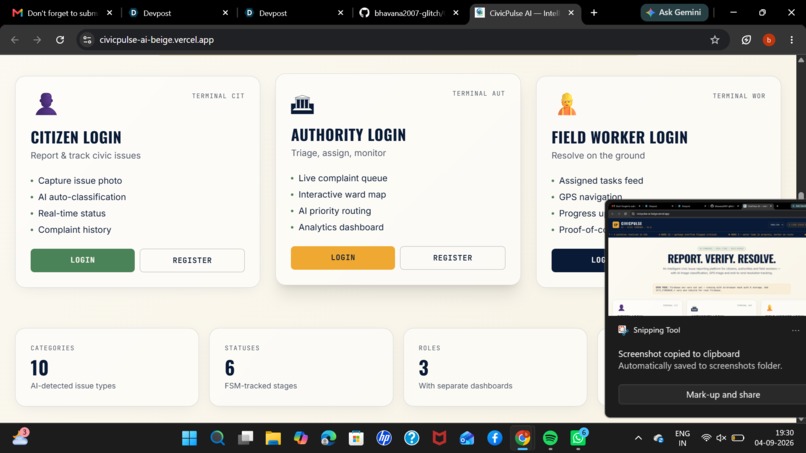Image resolution: width=806 pixels, height=453 pixels.
Task: Open the Get Help question mark app
Action: (412, 438)
